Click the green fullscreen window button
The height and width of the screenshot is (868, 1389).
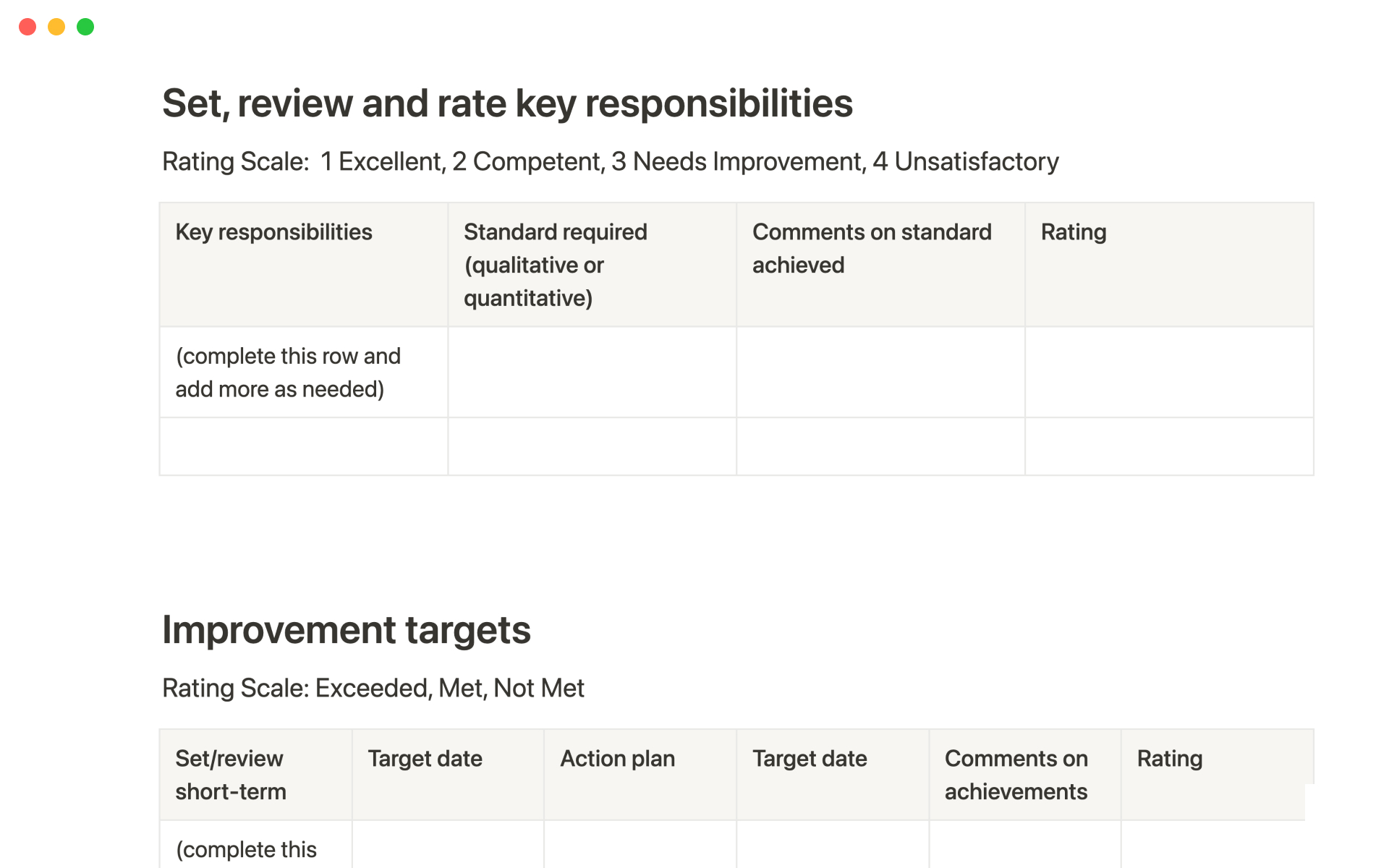click(x=85, y=27)
